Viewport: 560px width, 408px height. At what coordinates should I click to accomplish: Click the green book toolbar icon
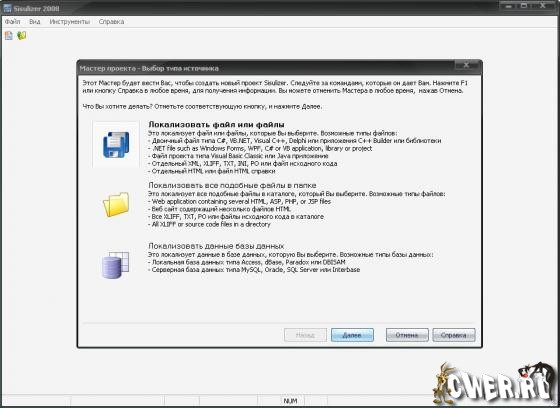click(22, 35)
